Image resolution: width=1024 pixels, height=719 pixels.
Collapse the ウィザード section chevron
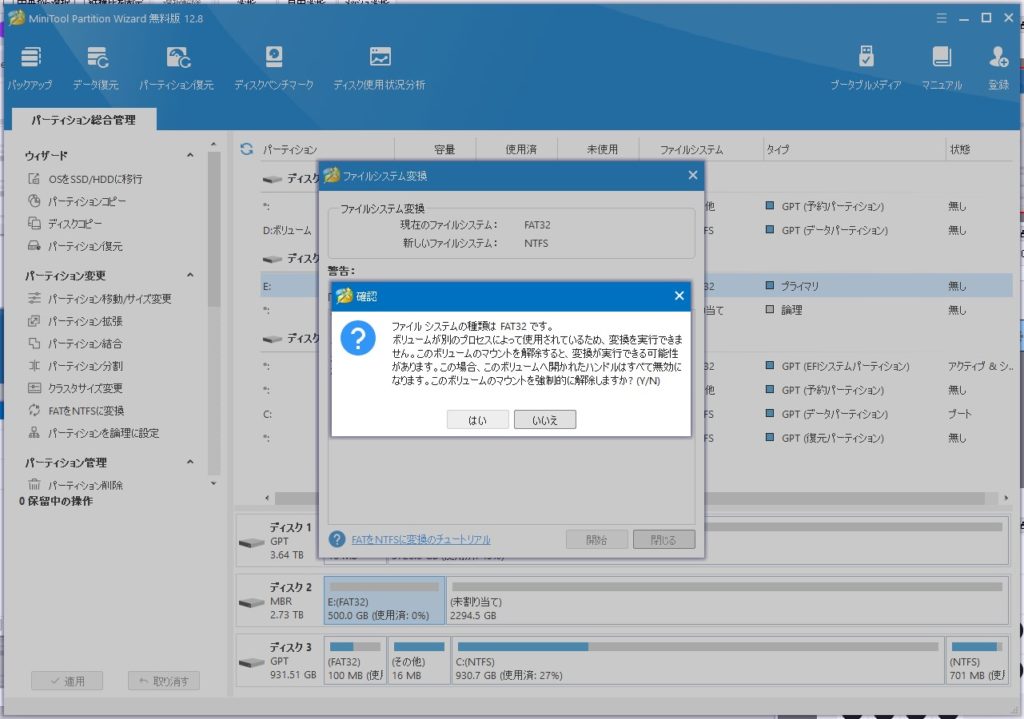(x=190, y=156)
